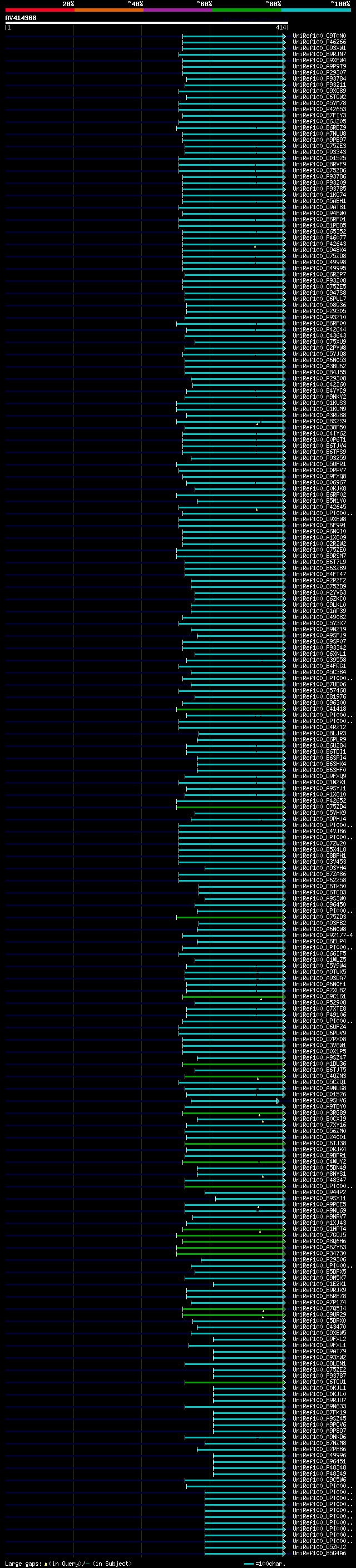Screen dimensions: 356x1568
Task: Click the UniRef100_A9NKD6 entry
Action: [x=319, y=1437]
